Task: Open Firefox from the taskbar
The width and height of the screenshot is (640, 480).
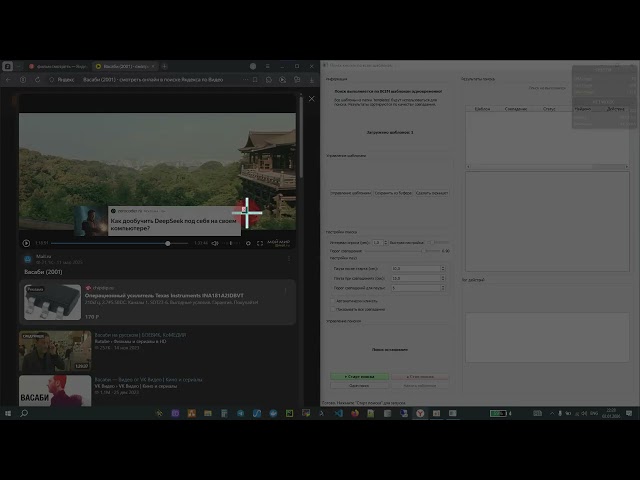Action: click(x=355, y=413)
